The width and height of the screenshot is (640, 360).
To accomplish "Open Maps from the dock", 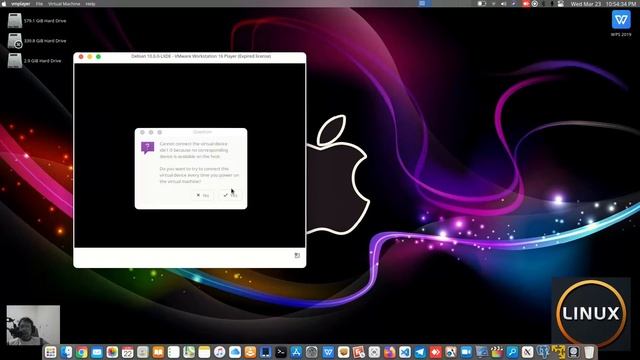I will (189, 352).
